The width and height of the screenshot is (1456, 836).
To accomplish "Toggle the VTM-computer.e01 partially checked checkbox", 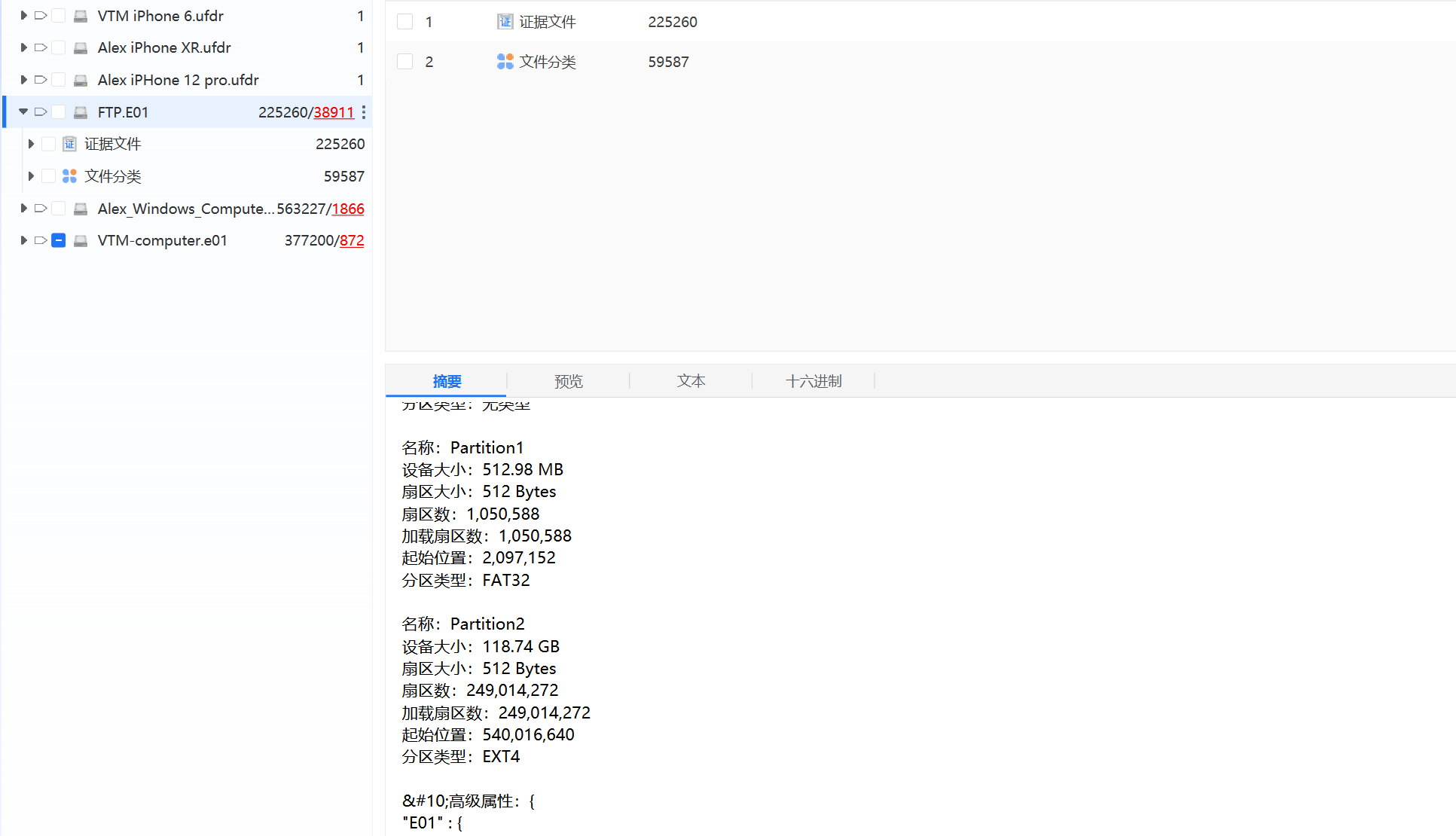I will pyautogui.click(x=58, y=241).
